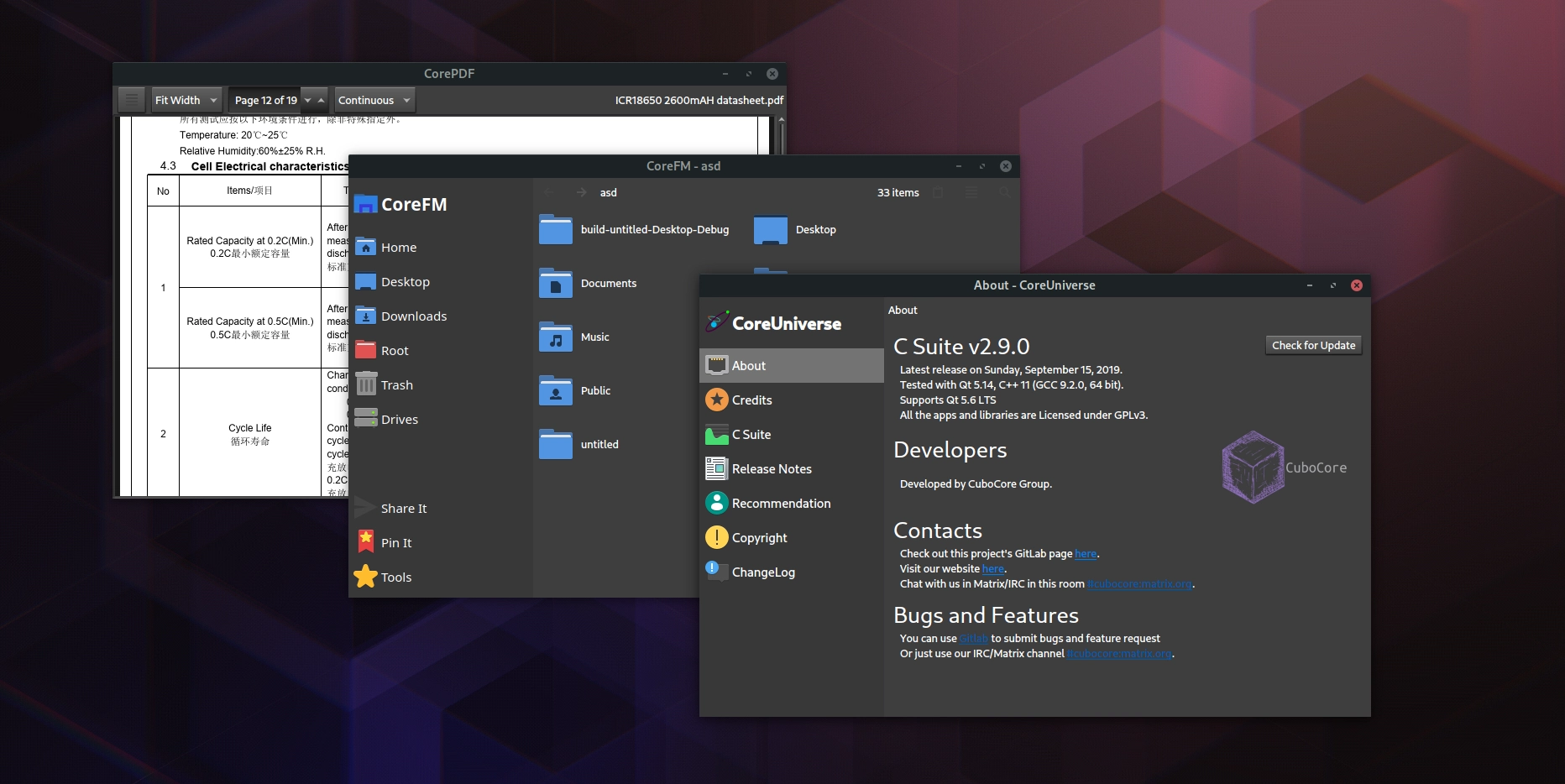
Task: Open the Downloads sidebar location
Action: pos(413,316)
